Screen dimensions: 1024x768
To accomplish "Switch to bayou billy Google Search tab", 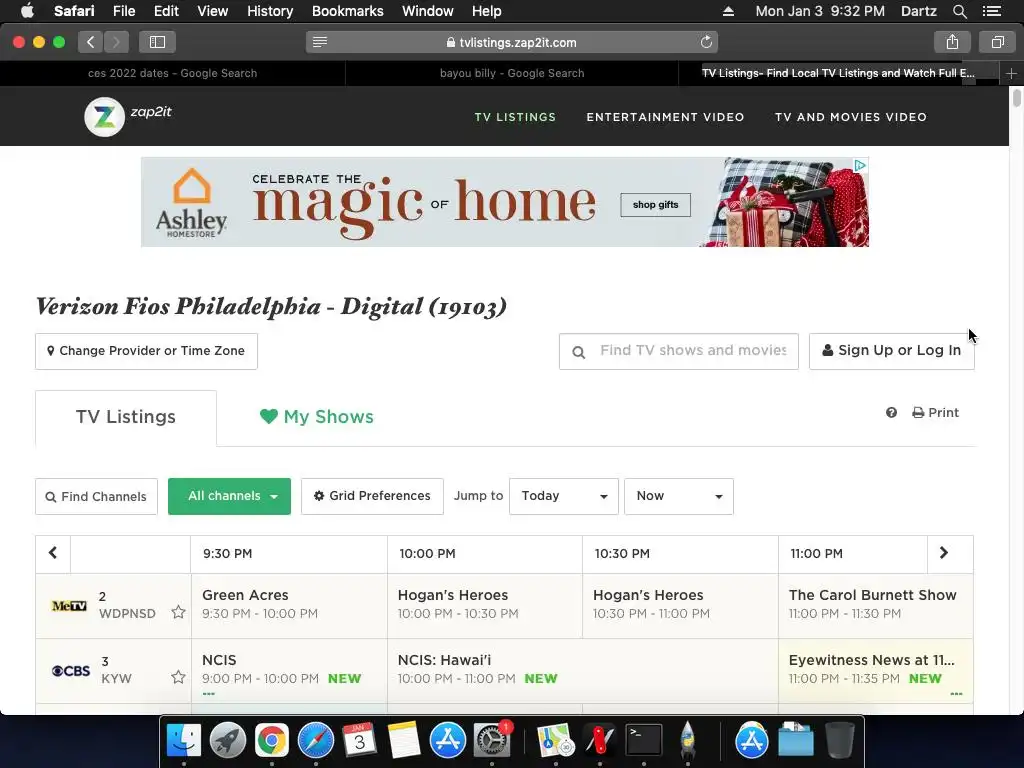I will [x=512, y=74].
